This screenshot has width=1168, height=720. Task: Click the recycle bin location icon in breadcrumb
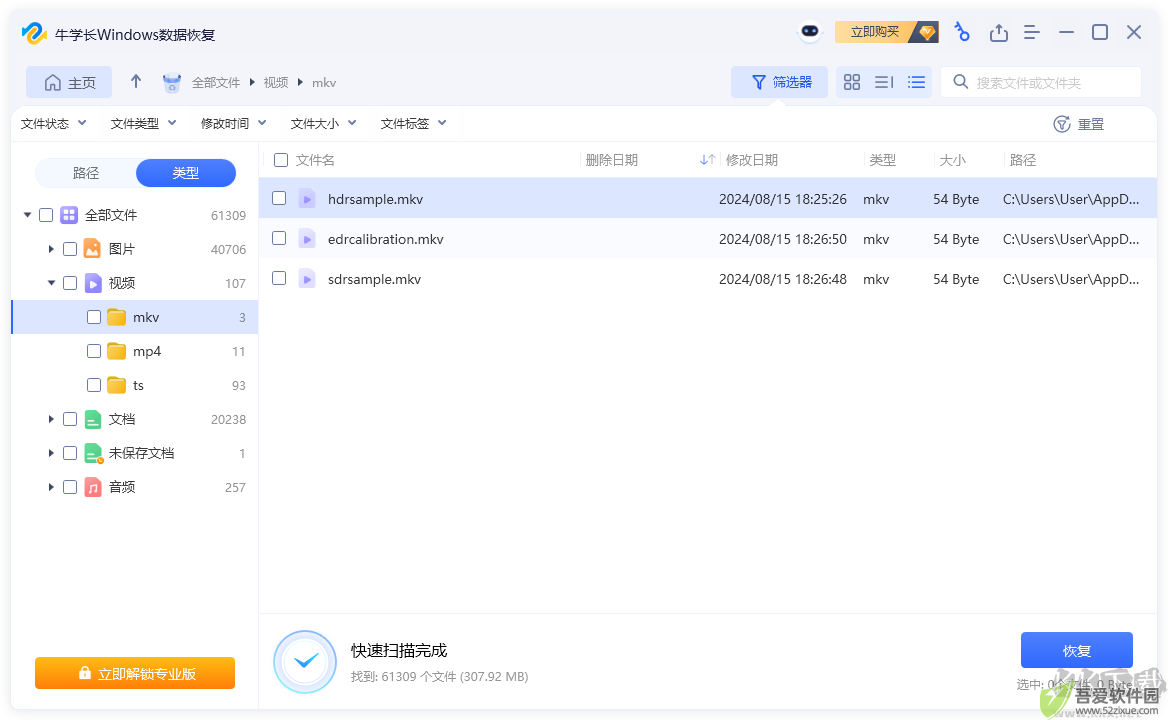point(172,83)
